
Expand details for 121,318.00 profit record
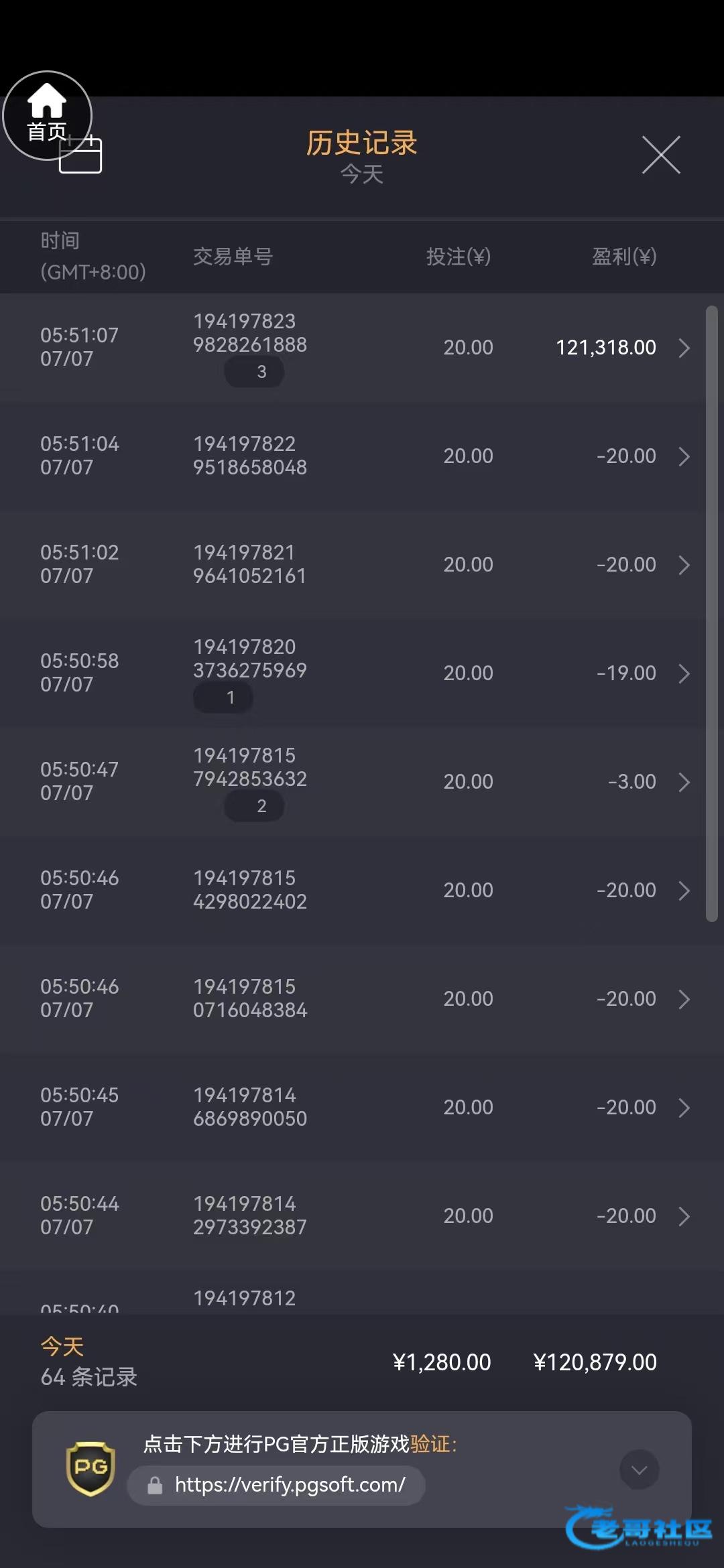[684, 348]
